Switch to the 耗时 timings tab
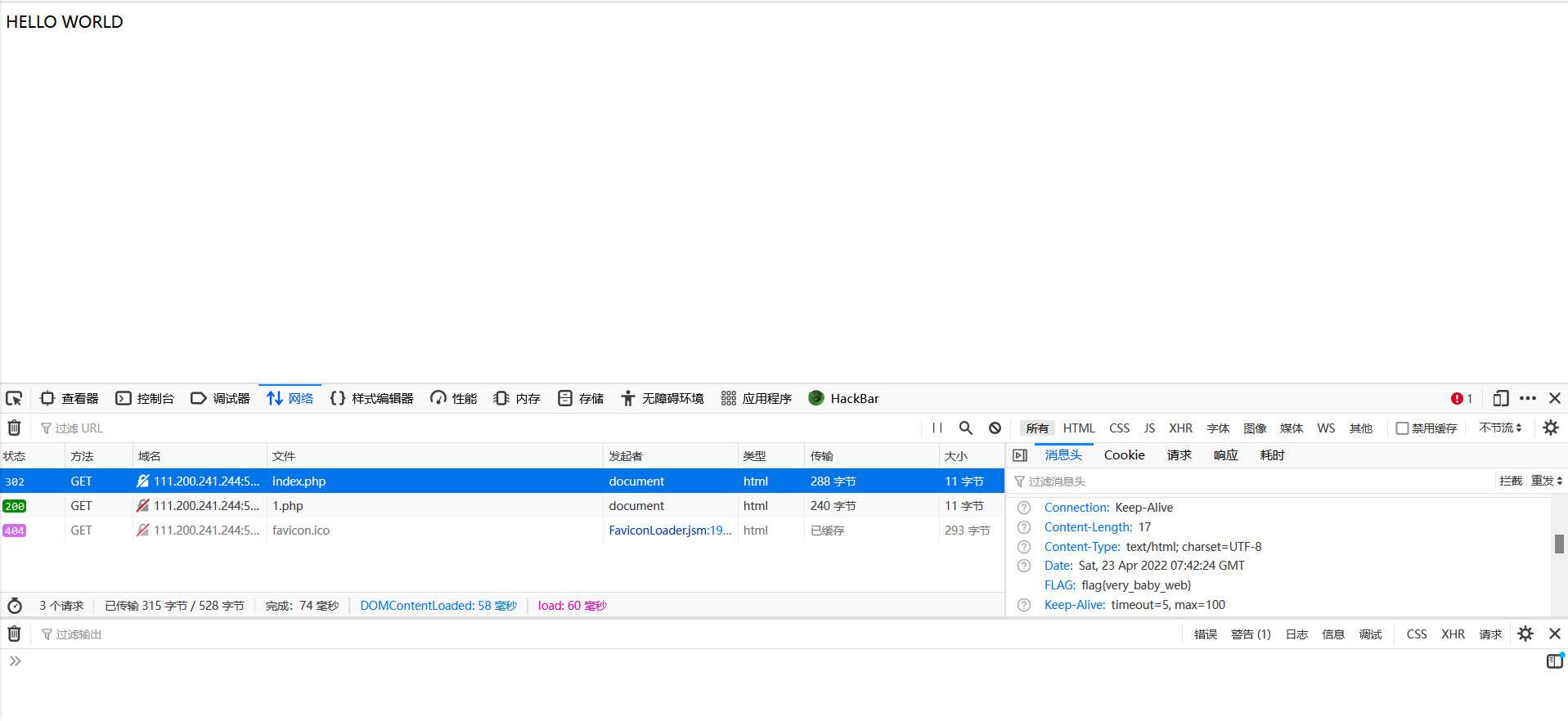This screenshot has height=721, width=1568. point(1272,455)
